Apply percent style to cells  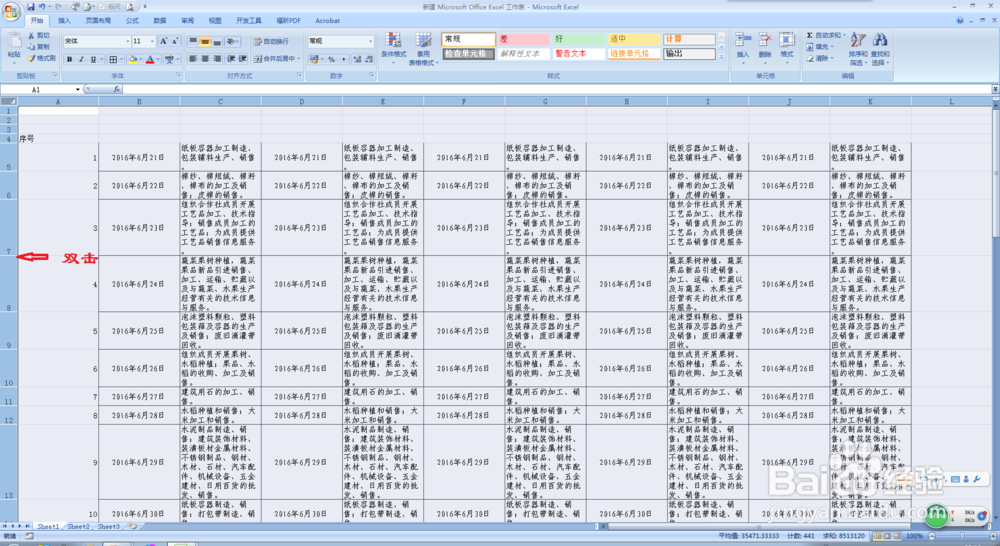pos(331,59)
